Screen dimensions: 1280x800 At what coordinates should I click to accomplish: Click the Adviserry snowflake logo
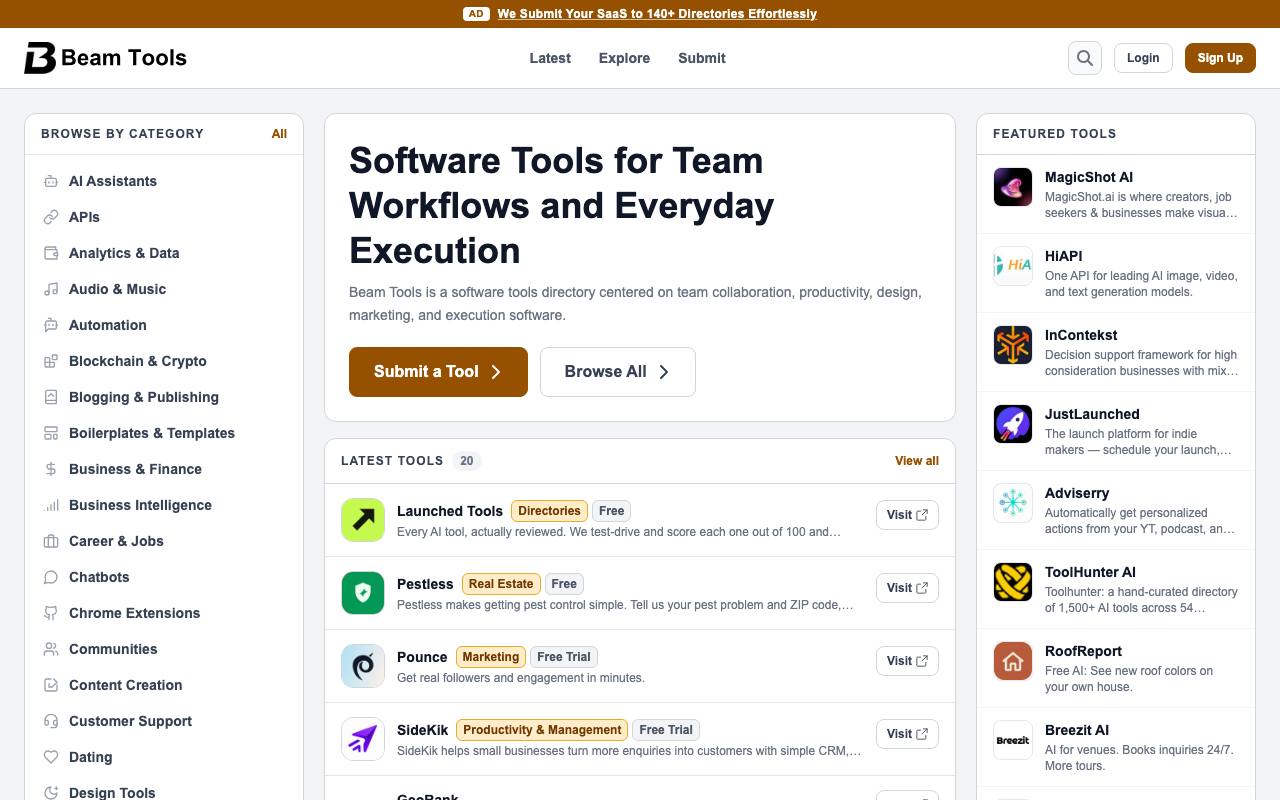pyautogui.click(x=1013, y=503)
